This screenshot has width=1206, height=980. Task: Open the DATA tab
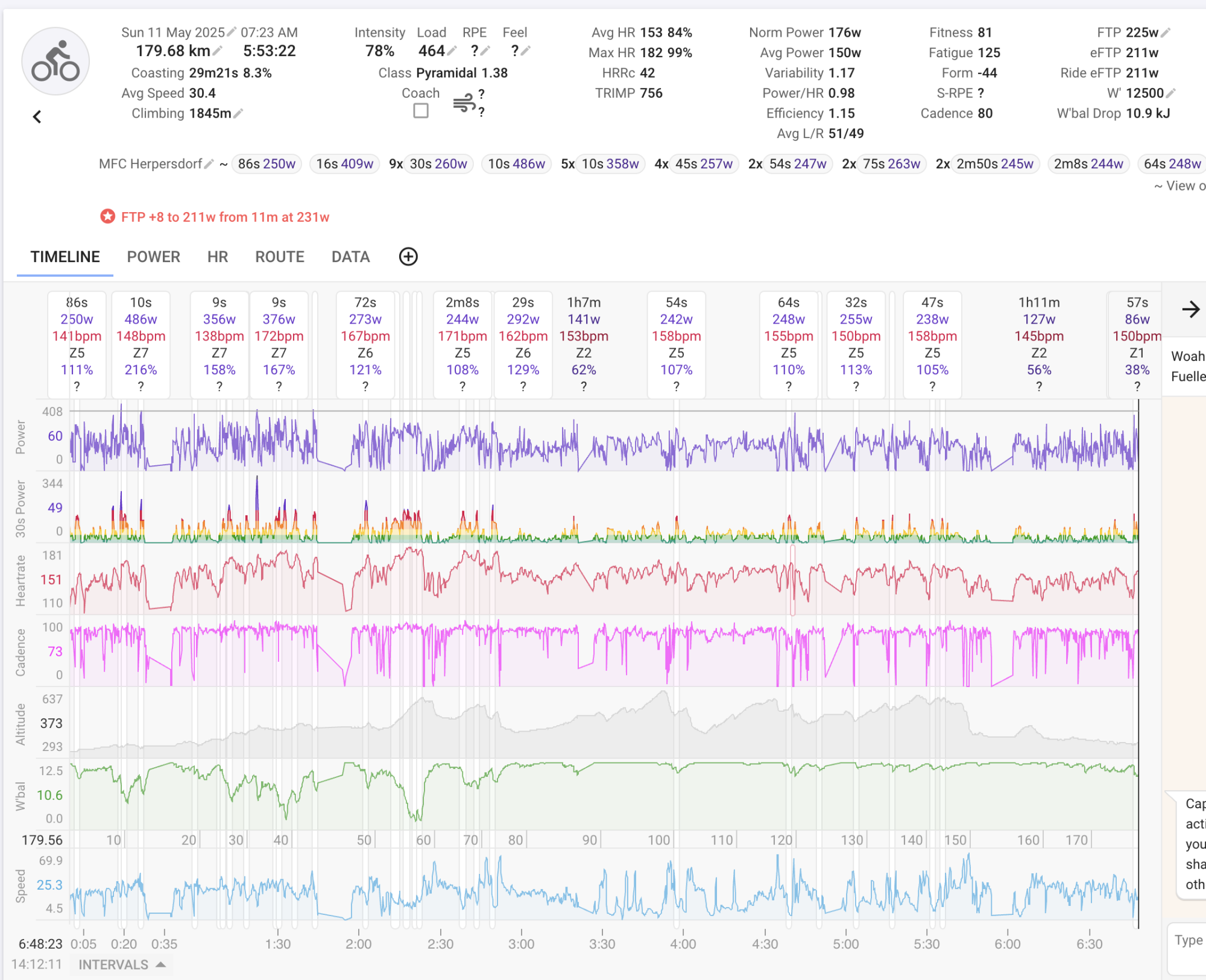click(350, 257)
